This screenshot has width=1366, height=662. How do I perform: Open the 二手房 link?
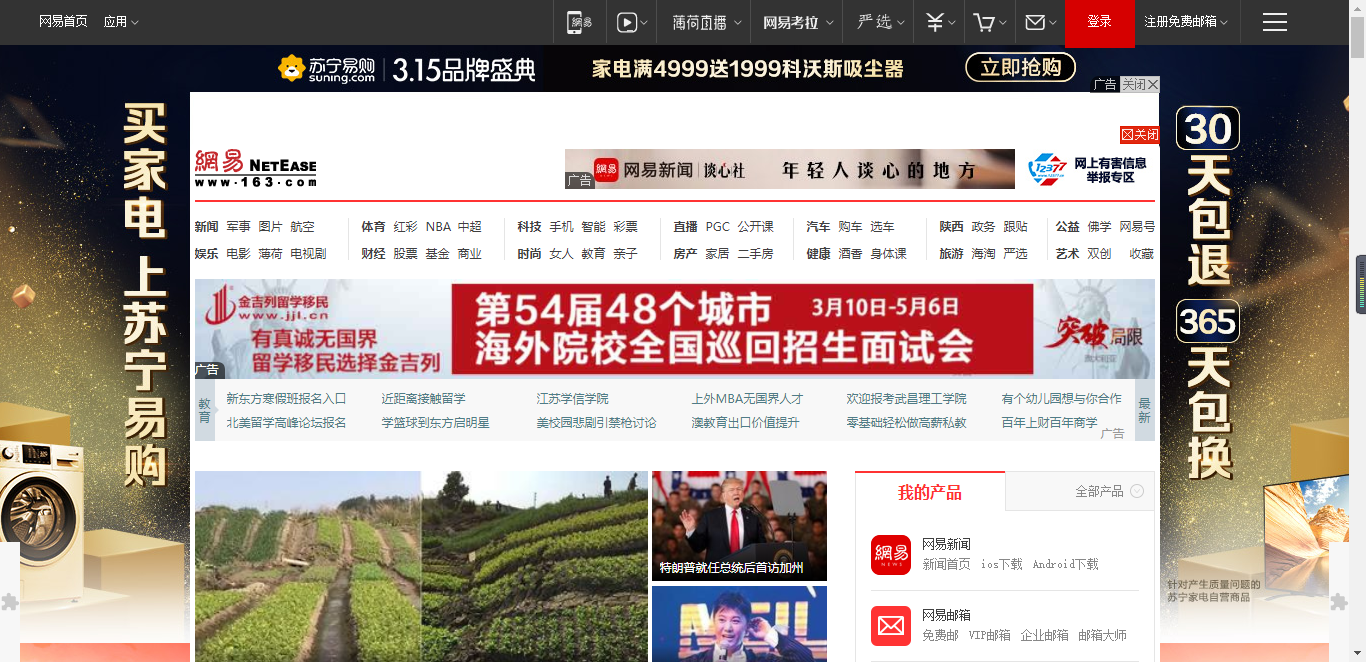(755, 254)
